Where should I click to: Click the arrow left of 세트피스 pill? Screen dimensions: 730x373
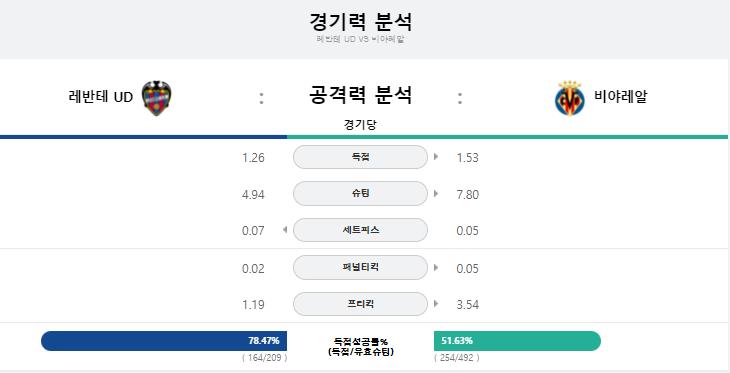[285, 230]
